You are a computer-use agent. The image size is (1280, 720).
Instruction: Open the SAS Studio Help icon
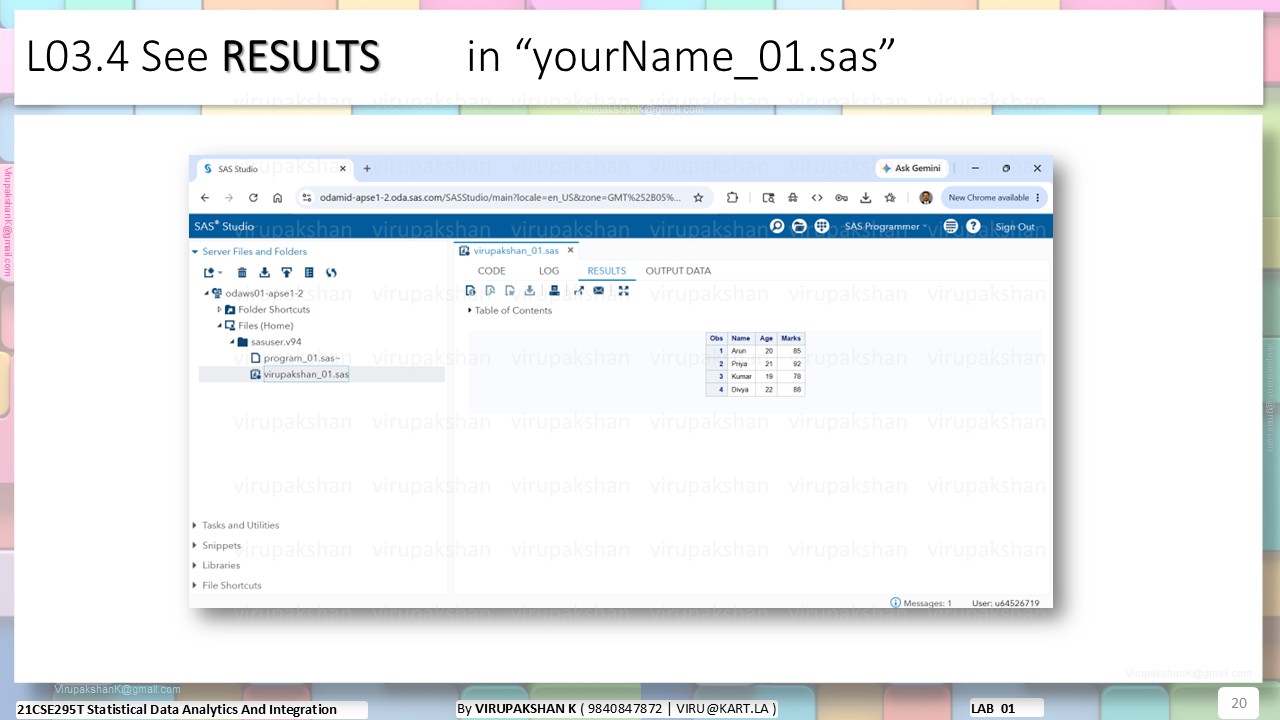point(973,226)
